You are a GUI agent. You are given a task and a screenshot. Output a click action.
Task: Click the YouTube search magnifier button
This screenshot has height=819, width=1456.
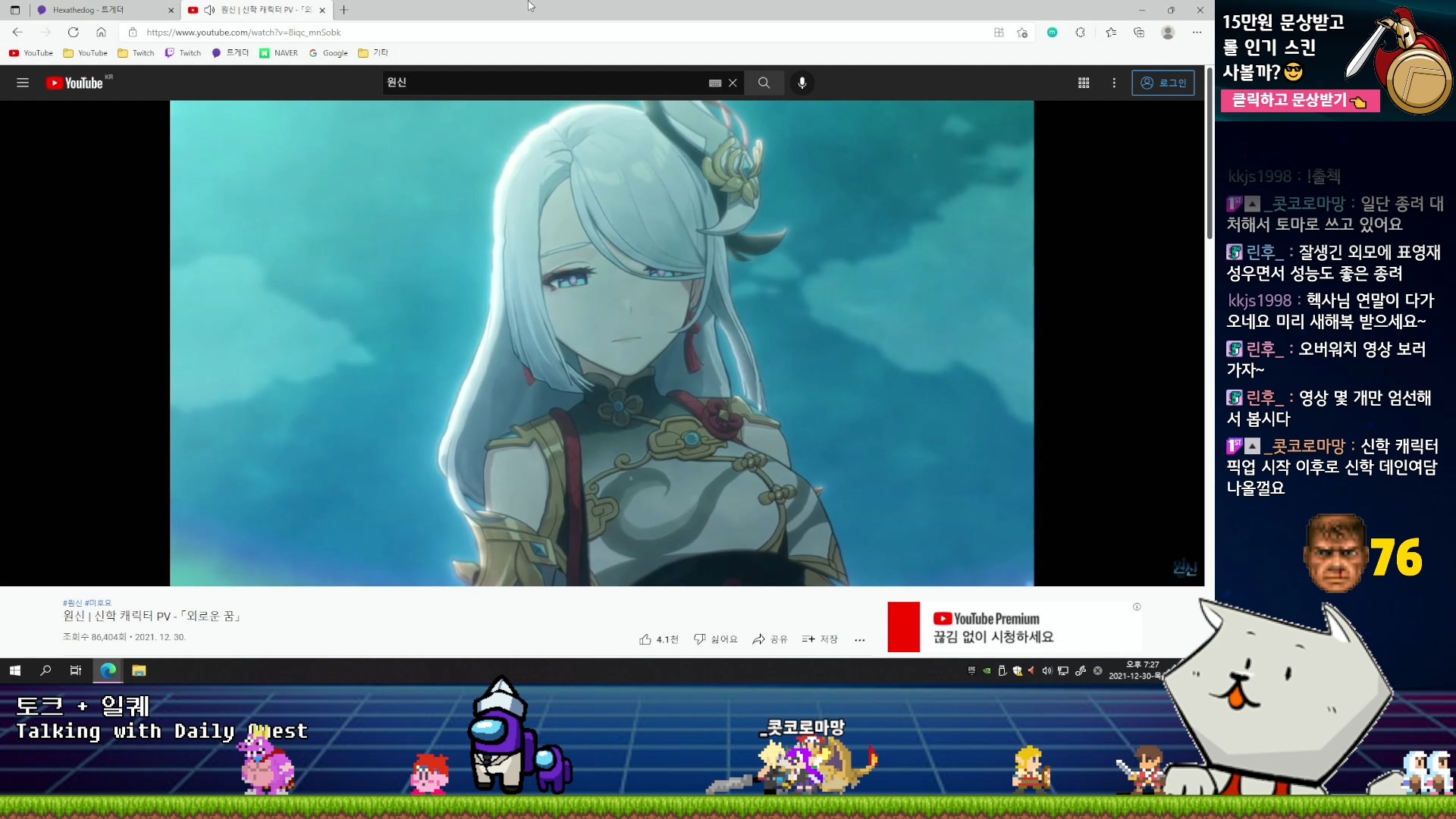click(x=764, y=83)
